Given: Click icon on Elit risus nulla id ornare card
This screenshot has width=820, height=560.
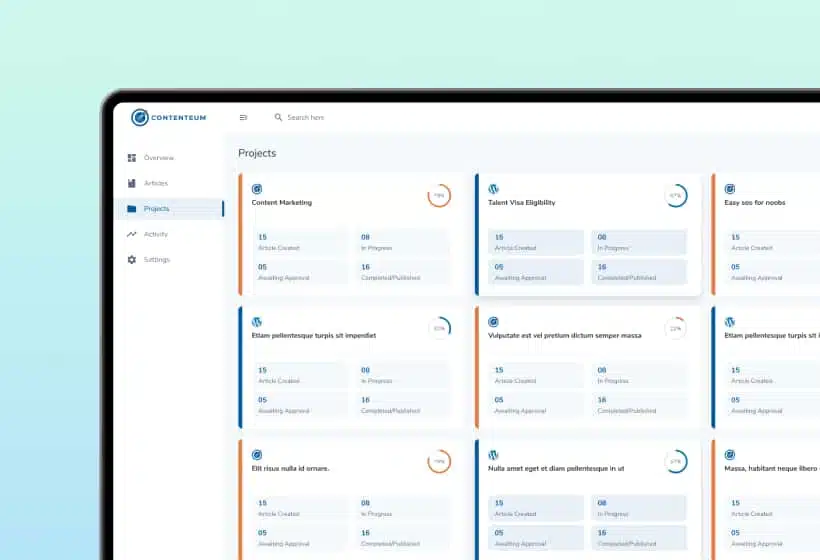Looking at the screenshot, I should 257,455.
